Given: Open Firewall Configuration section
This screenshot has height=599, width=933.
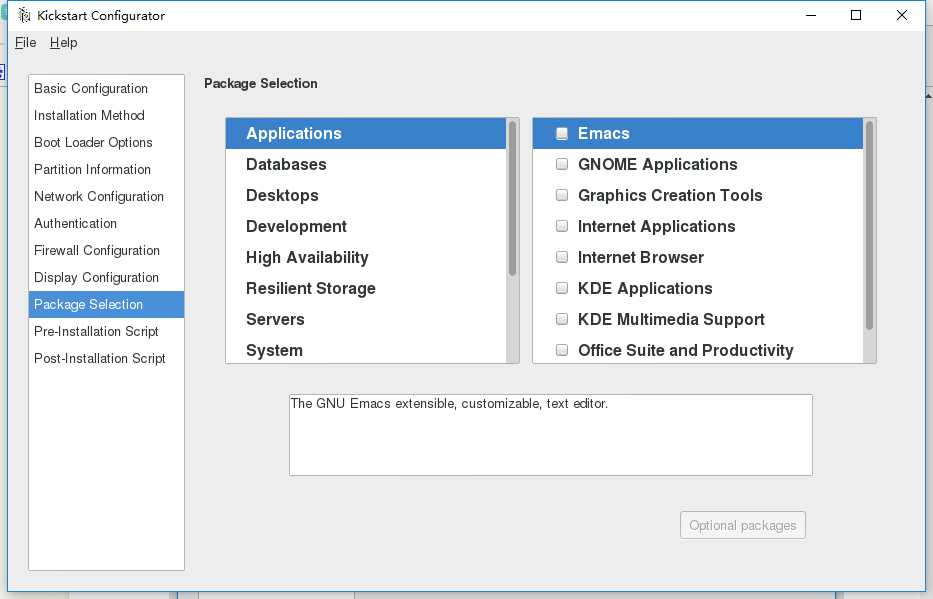Looking at the screenshot, I should (97, 250).
